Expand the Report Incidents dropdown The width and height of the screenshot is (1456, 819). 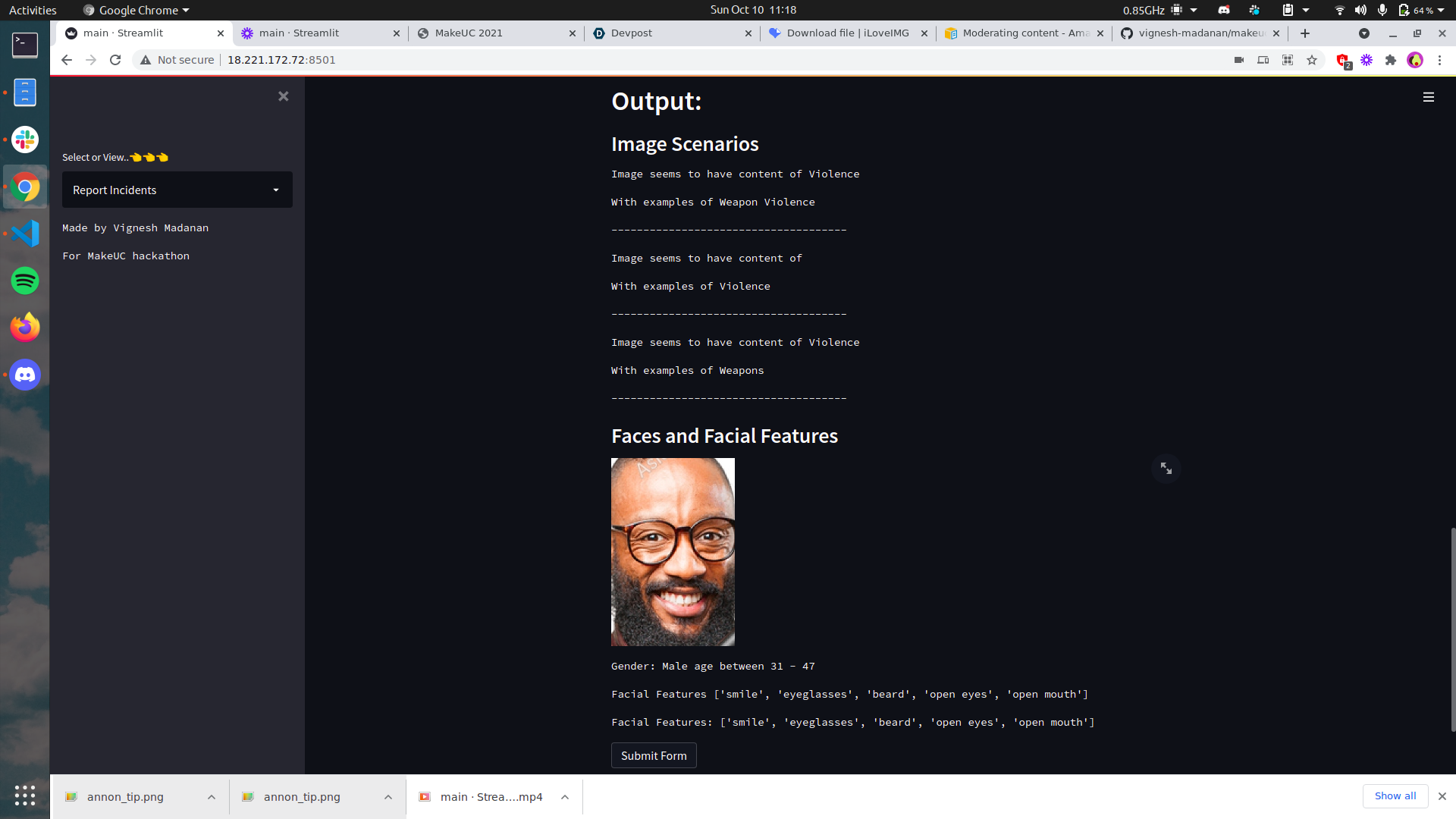coord(177,190)
